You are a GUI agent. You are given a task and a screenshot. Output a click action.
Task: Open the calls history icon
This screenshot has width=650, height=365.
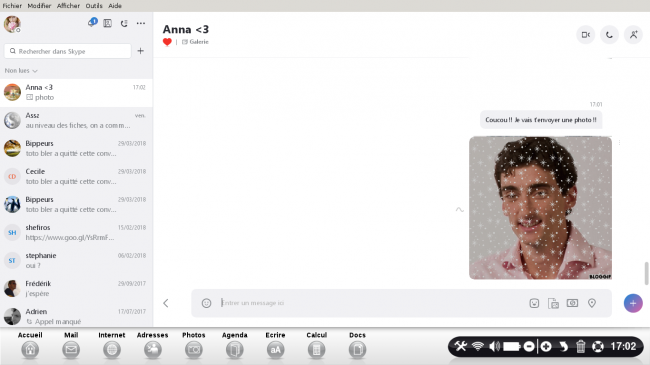pos(124,24)
